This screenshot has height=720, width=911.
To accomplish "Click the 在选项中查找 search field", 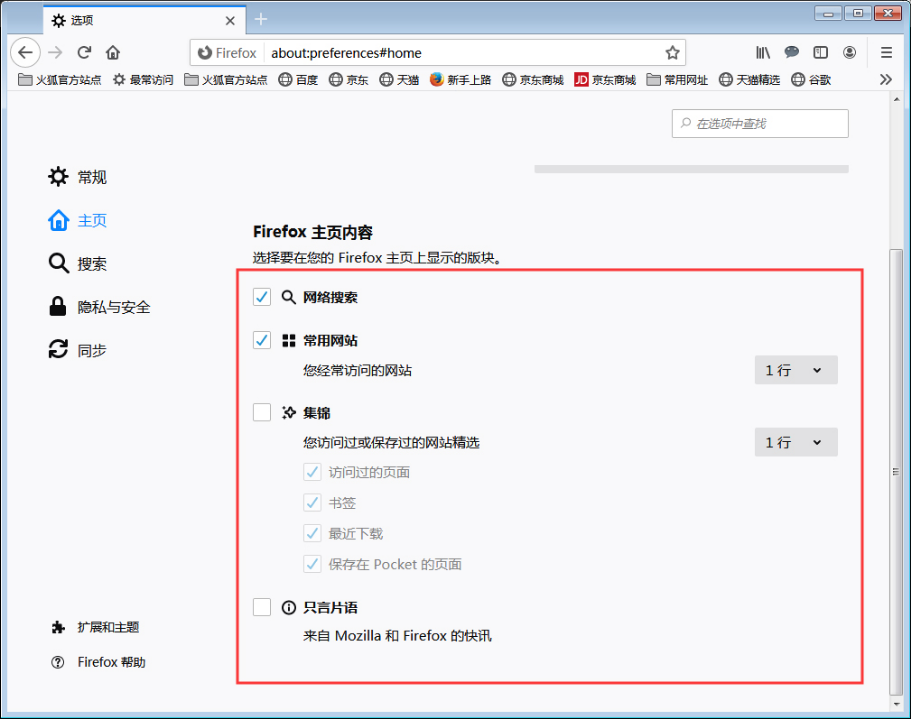I will pyautogui.click(x=760, y=123).
